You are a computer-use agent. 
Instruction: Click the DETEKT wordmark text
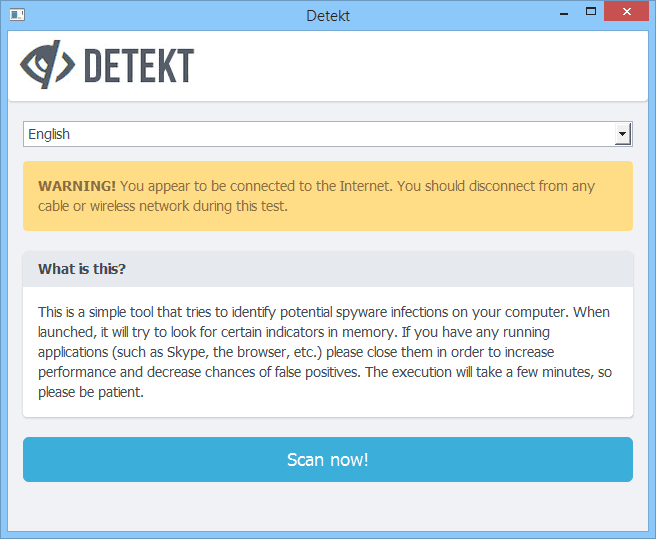click(139, 65)
